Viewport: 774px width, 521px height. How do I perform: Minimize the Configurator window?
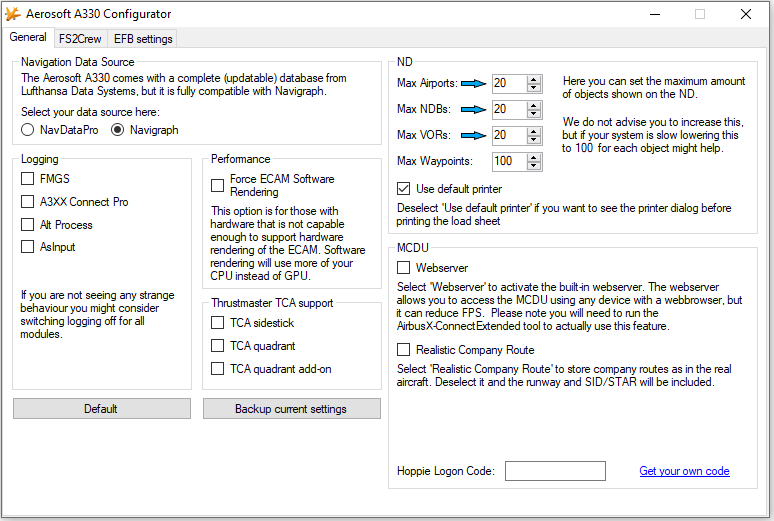[655, 14]
